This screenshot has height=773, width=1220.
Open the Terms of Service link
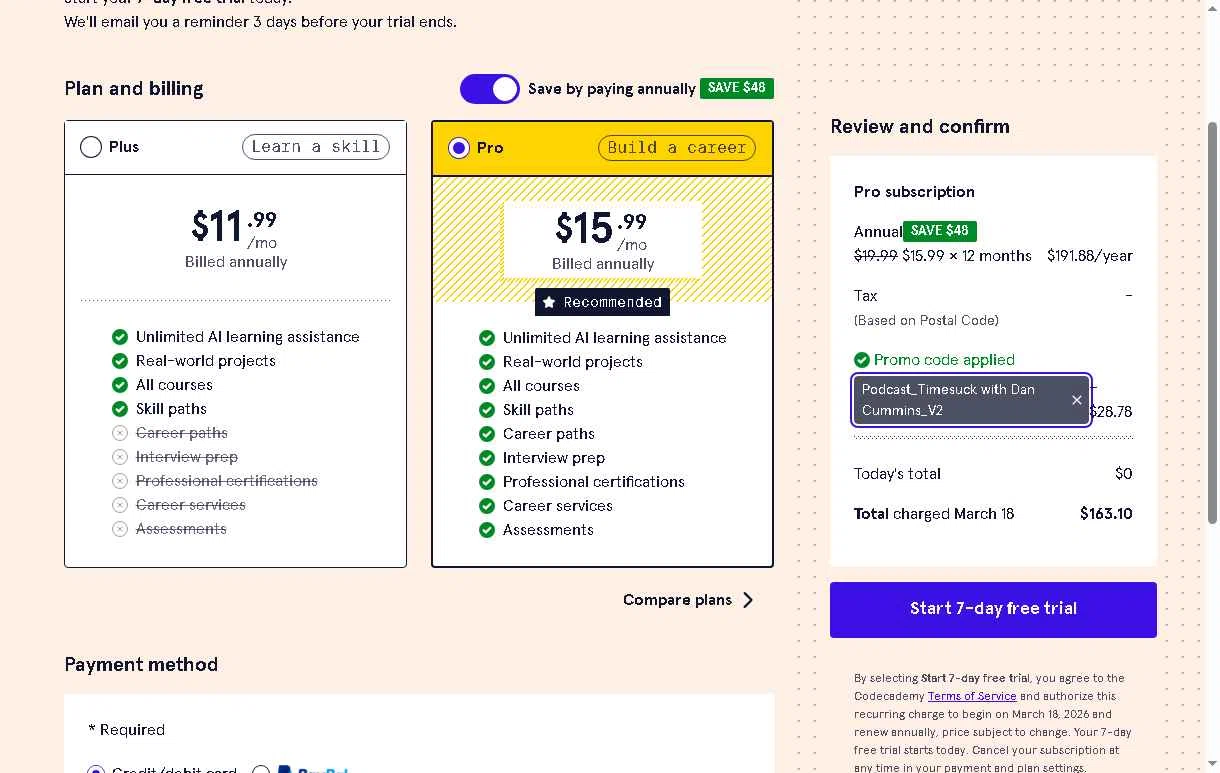[x=971, y=696]
